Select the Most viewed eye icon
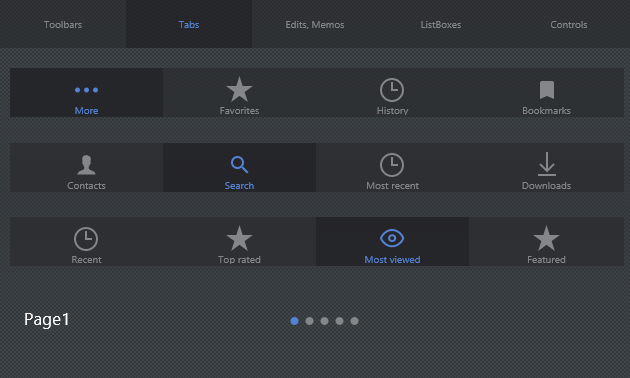The width and height of the screenshot is (630, 378). (392, 238)
